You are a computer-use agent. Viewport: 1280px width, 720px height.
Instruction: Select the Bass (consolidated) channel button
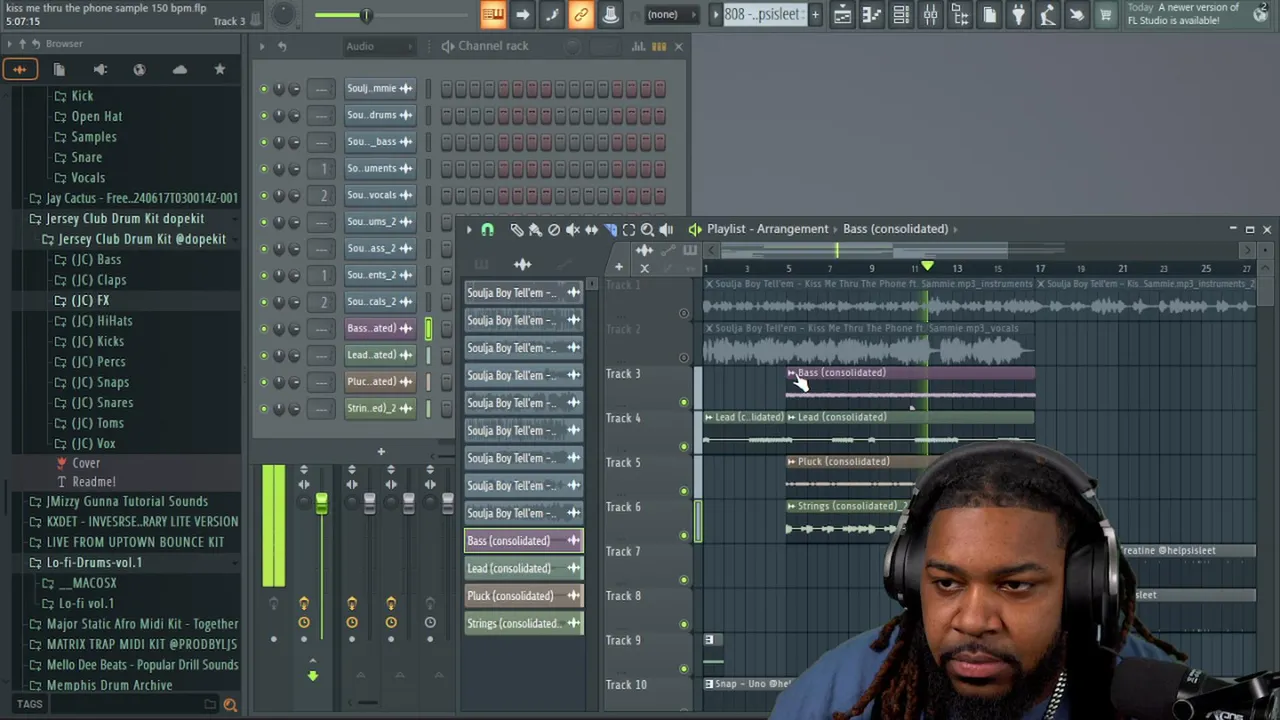pyautogui.click(x=379, y=328)
